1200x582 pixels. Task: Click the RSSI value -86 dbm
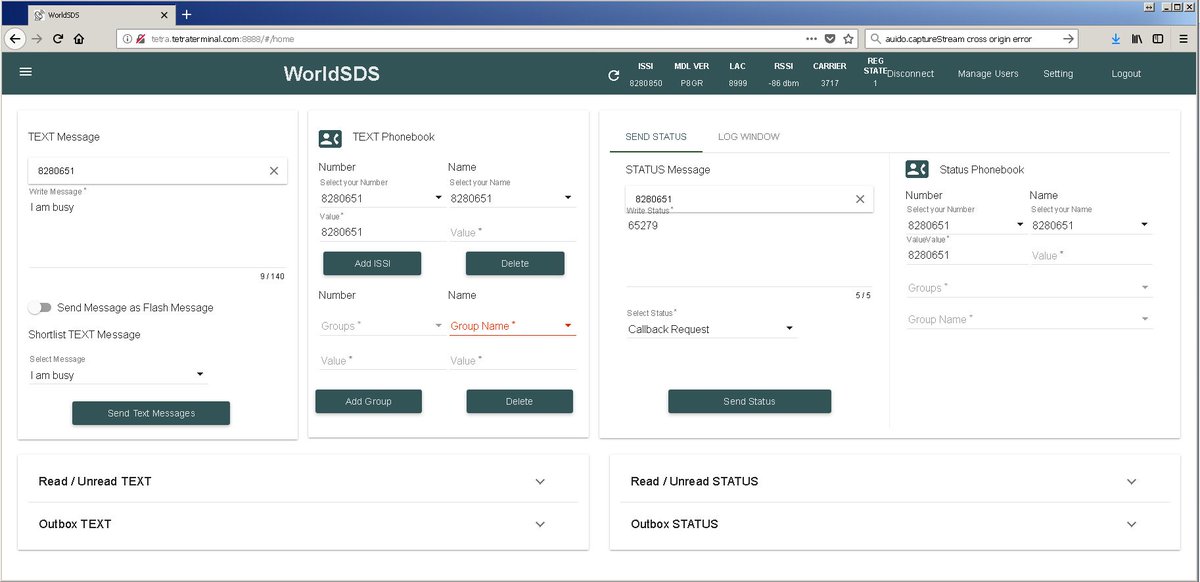point(783,83)
